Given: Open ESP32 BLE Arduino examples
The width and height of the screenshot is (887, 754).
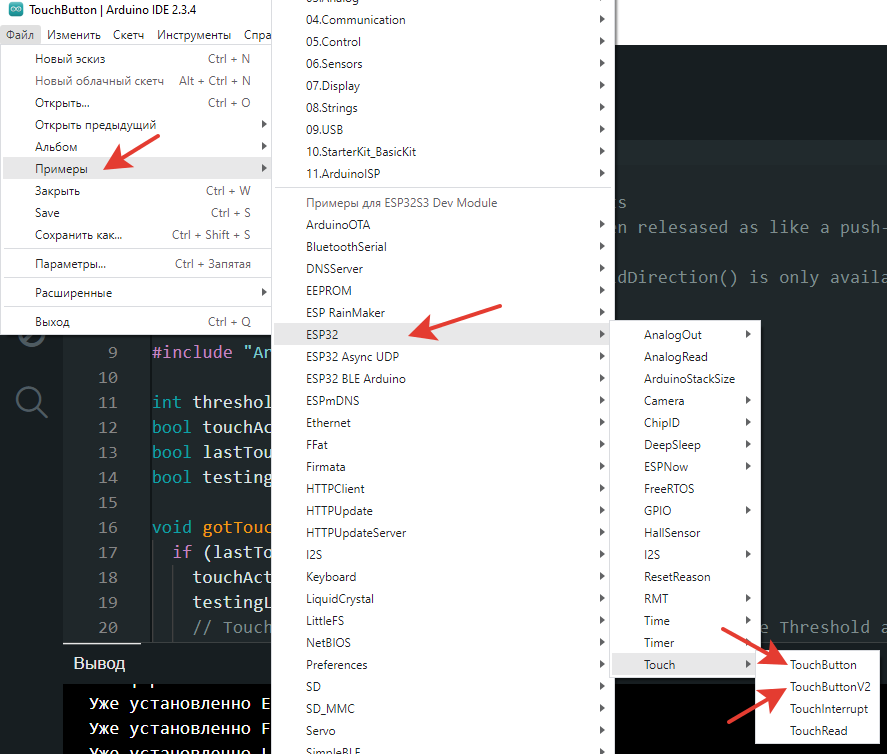Looking at the screenshot, I should [x=442, y=379].
